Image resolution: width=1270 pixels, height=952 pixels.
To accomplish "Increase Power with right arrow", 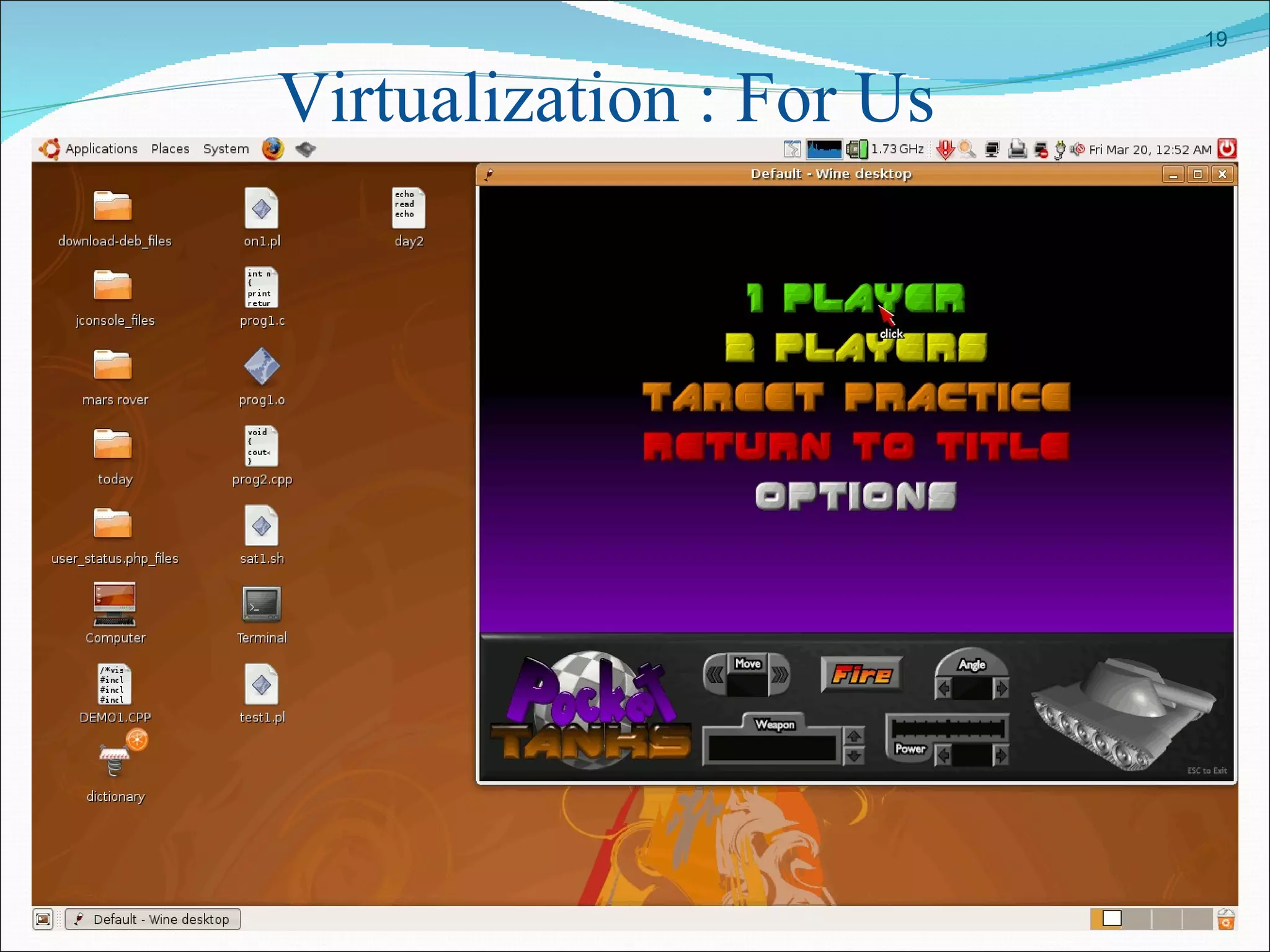I will coord(1000,756).
